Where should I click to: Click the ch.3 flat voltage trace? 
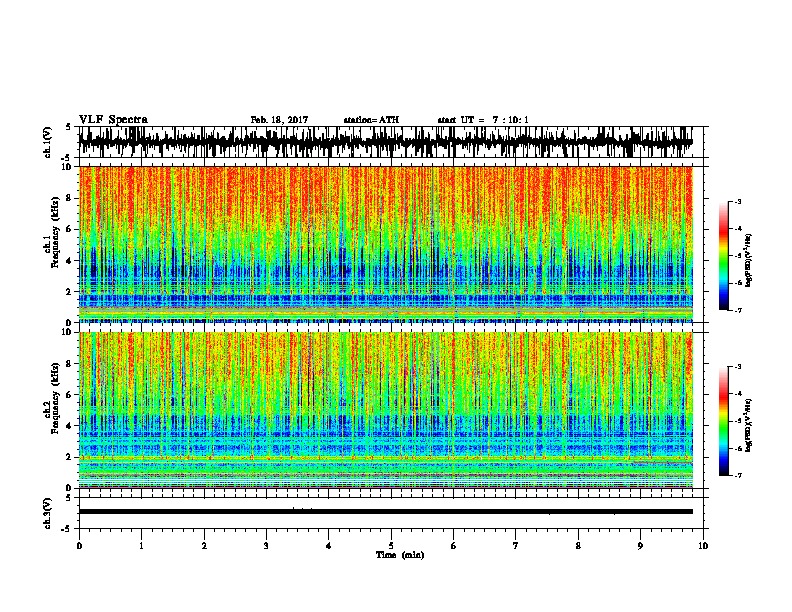coord(386,512)
